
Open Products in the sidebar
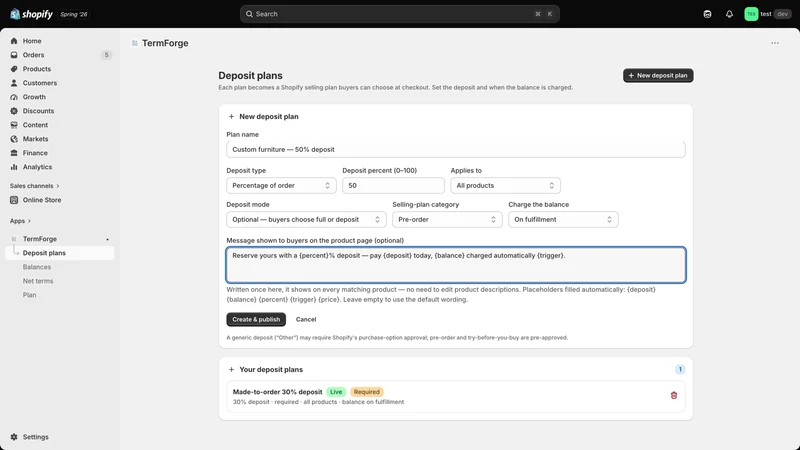pyautogui.click(x=60, y=69)
